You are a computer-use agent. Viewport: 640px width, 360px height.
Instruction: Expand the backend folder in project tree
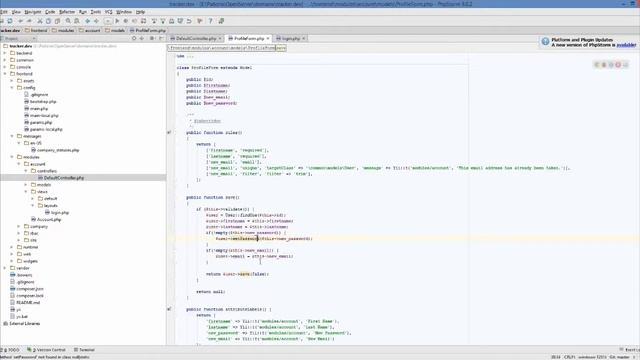click(x=5, y=53)
